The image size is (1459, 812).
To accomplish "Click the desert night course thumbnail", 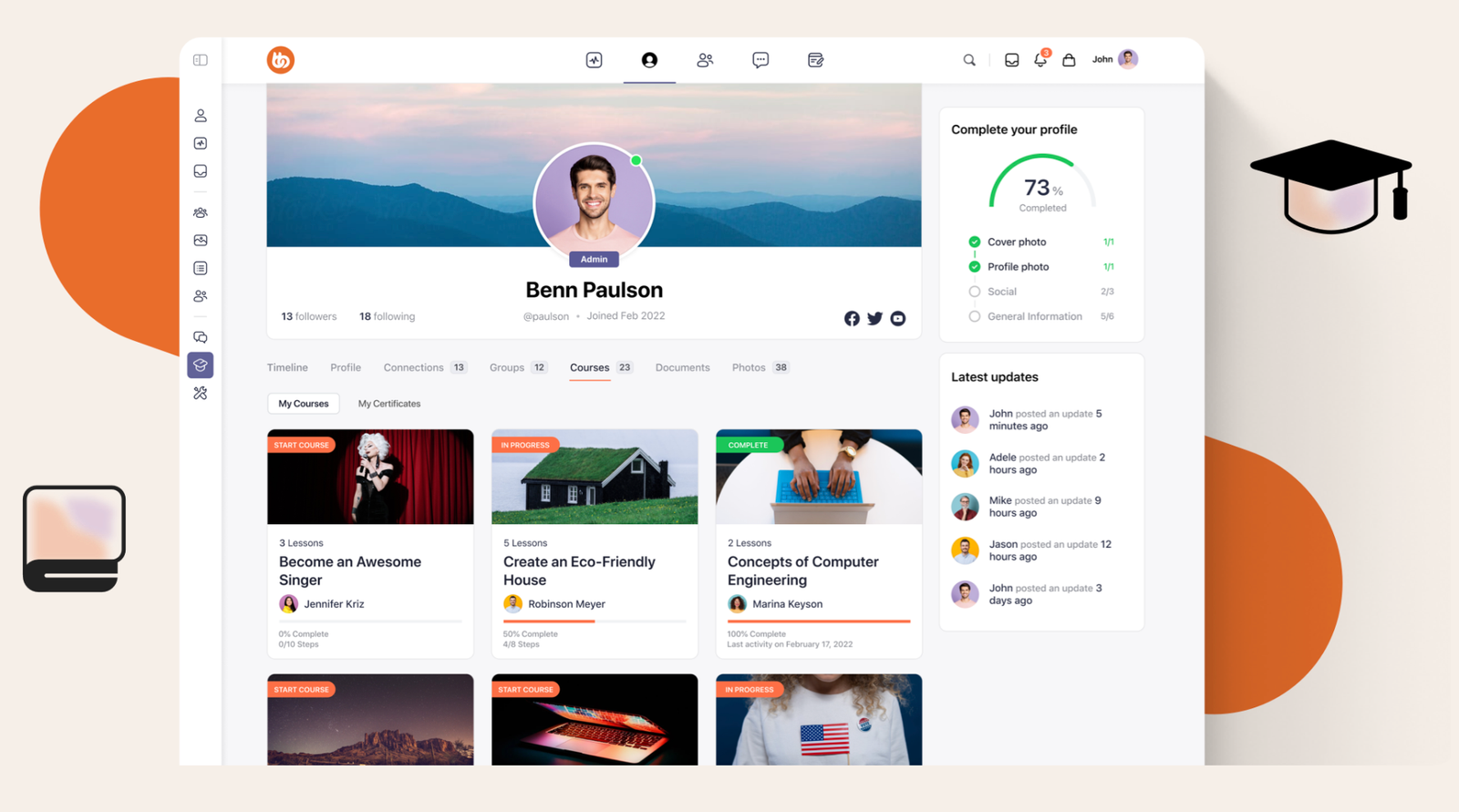I will click(x=370, y=720).
